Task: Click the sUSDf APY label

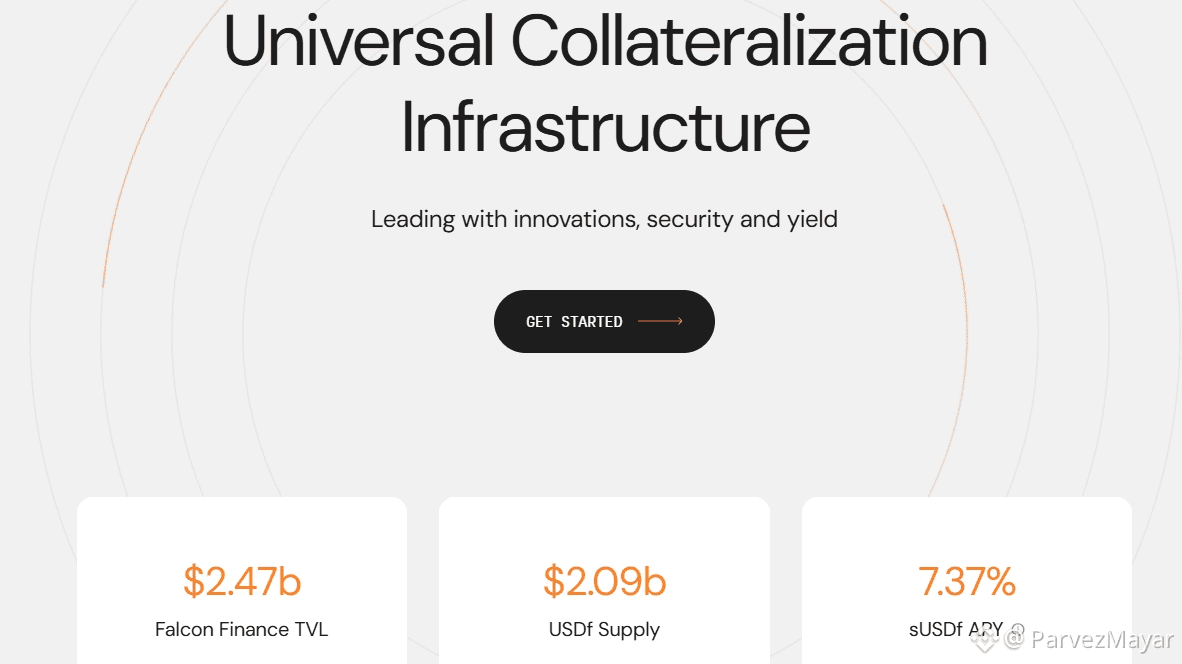Action: pyautogui.click(x=954, y=630)
